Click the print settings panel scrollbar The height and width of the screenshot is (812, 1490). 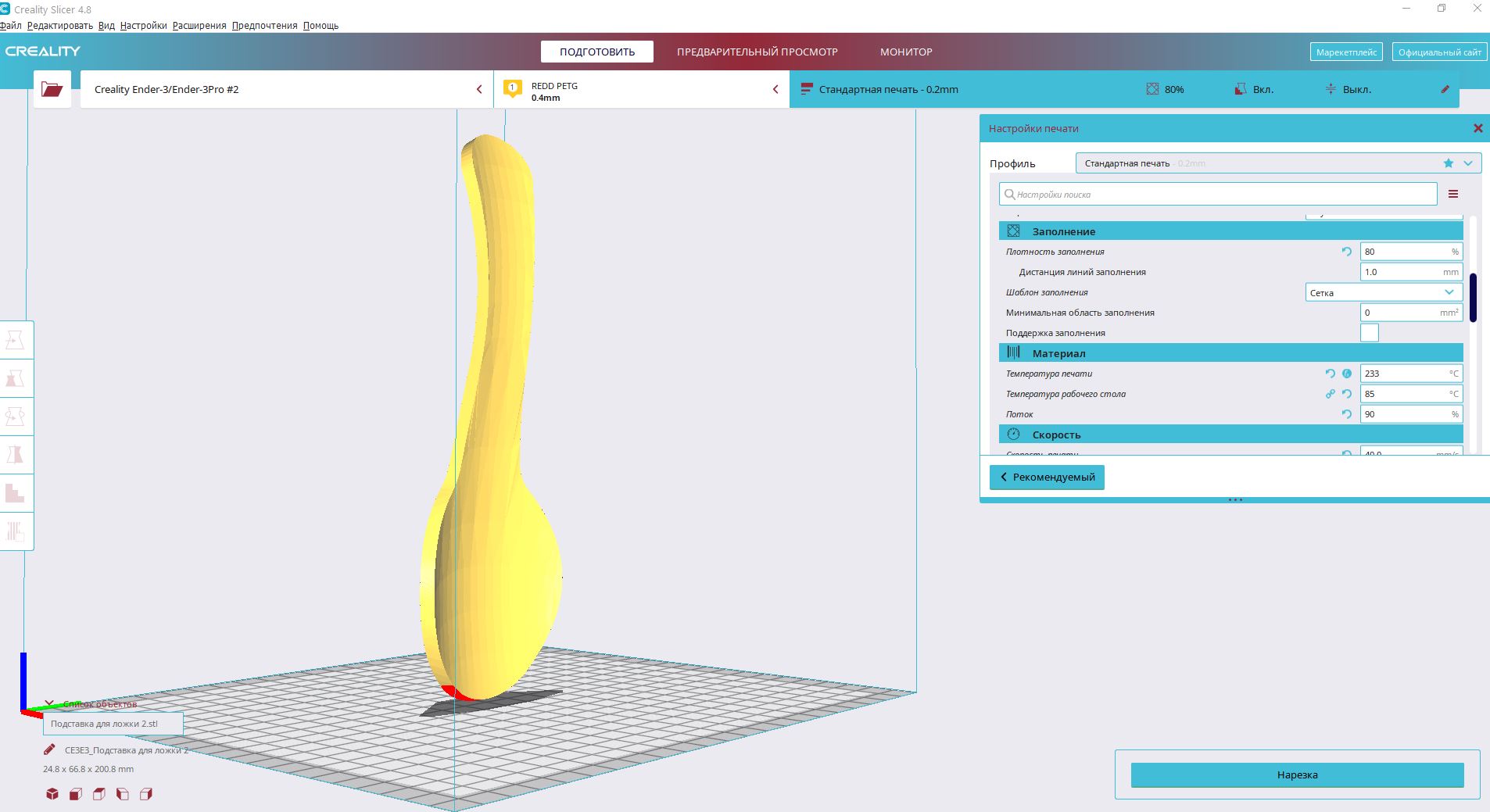pos(1473,298)
